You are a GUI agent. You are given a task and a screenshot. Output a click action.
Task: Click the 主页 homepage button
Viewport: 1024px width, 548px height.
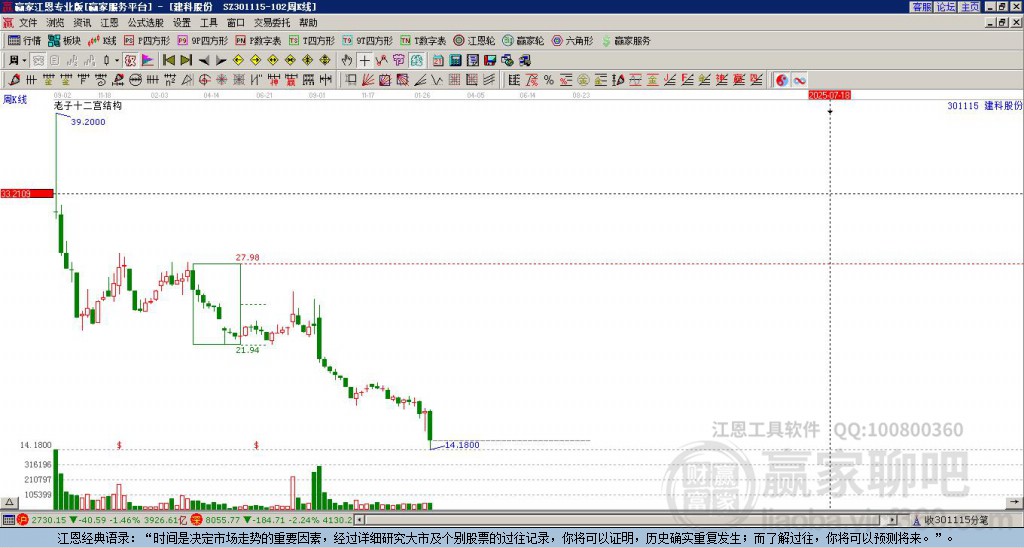coord(970,7)
